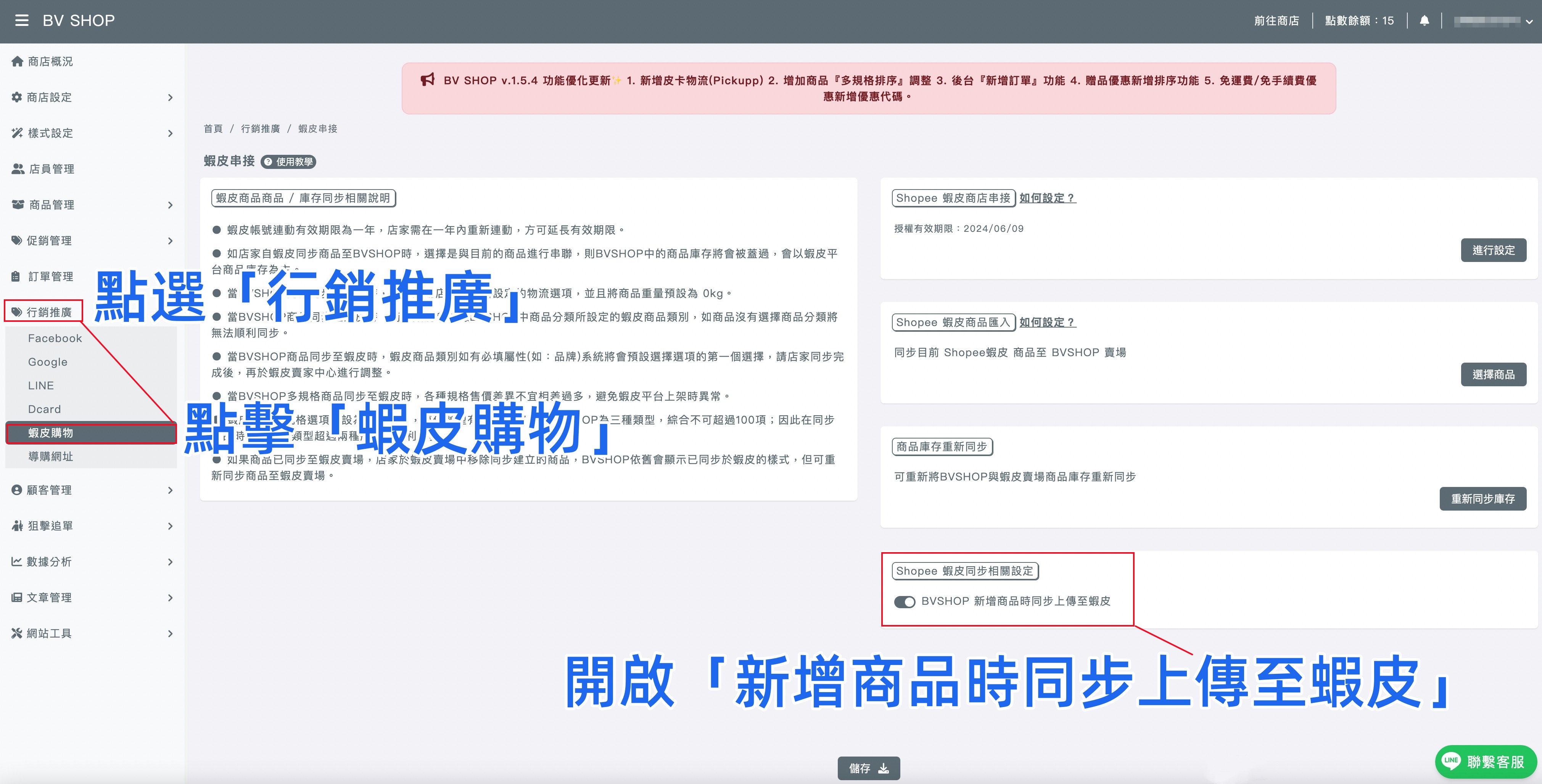This screenshot has height=784, width=1542.
Task: Open 如何設定 link beside 蝦皮商品匯入
Action: pos(1048,322)
